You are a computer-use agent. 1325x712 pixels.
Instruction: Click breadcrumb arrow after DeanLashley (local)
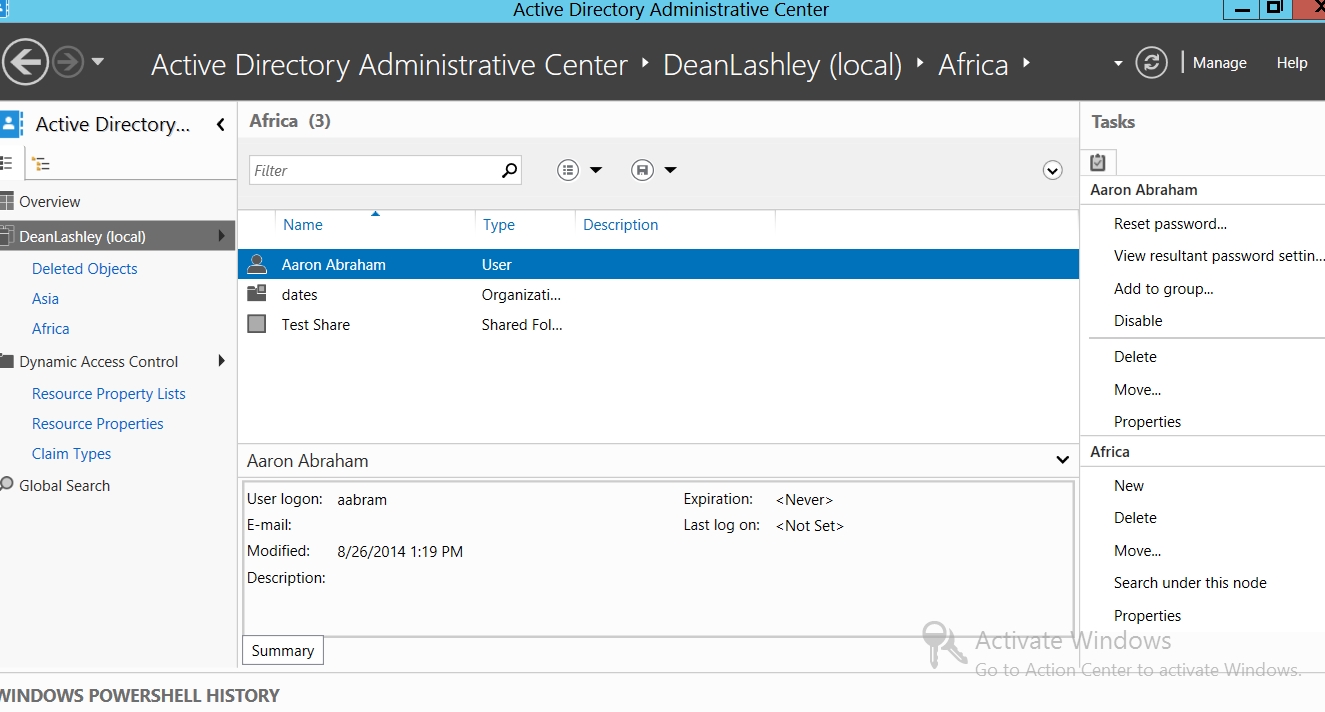pyautogui.click(x=921, y=64)
